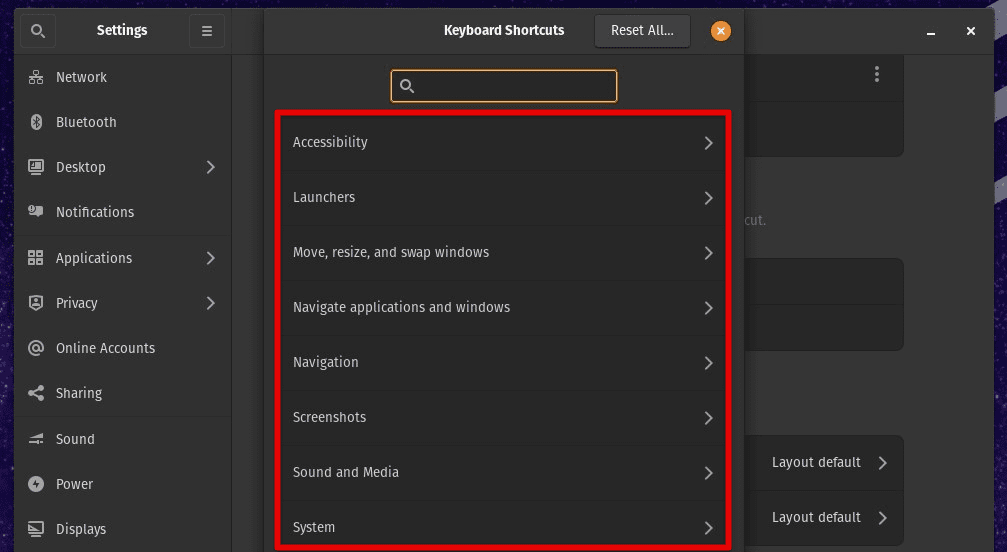The width and height of the screenshot is (1007, 552).
Task: Click the Accessibility category label
Action: (330, 142)
